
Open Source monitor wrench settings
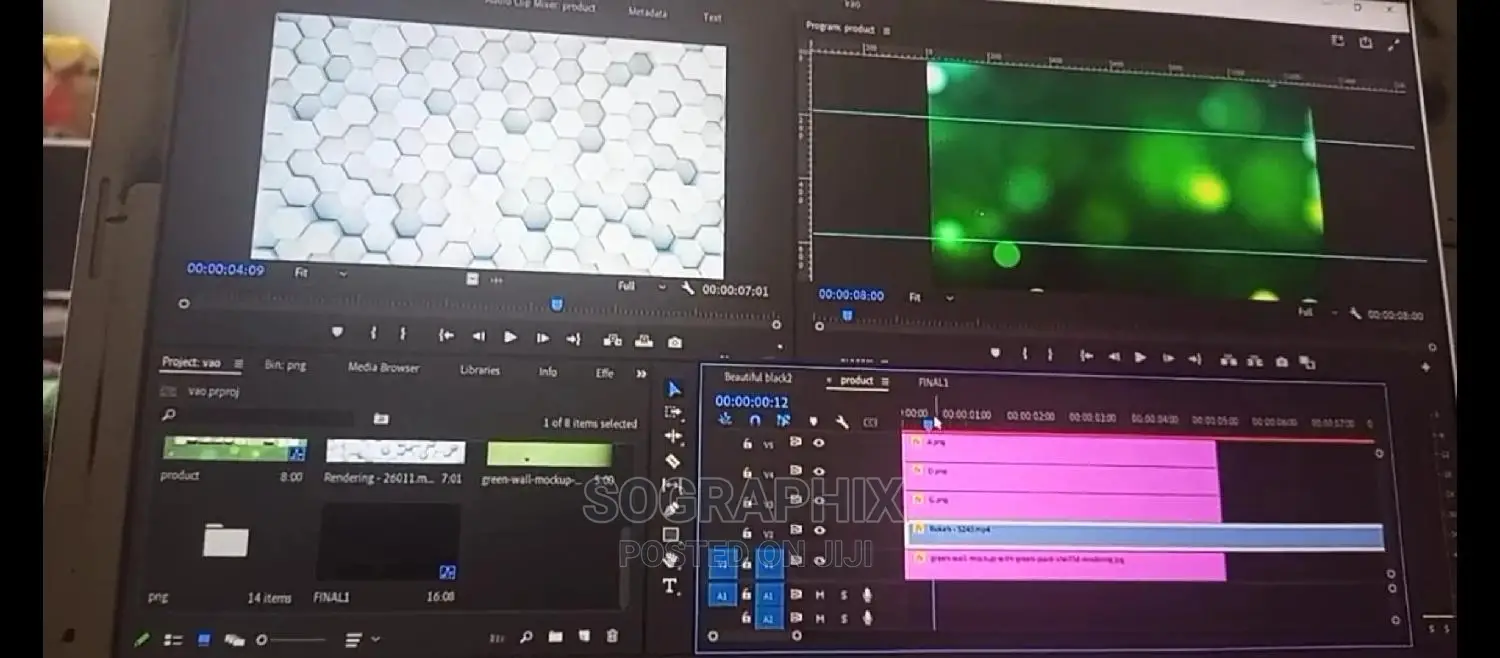[x=688, y=288]
